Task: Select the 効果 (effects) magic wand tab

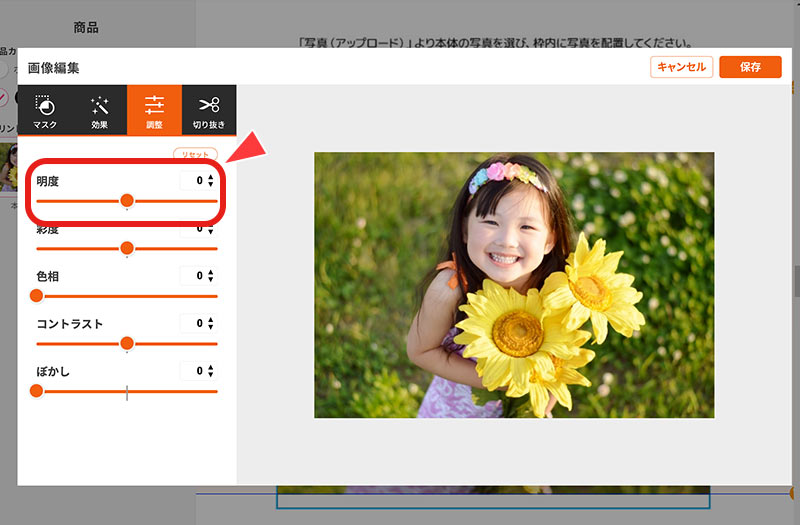Action: tap(99, 111)
